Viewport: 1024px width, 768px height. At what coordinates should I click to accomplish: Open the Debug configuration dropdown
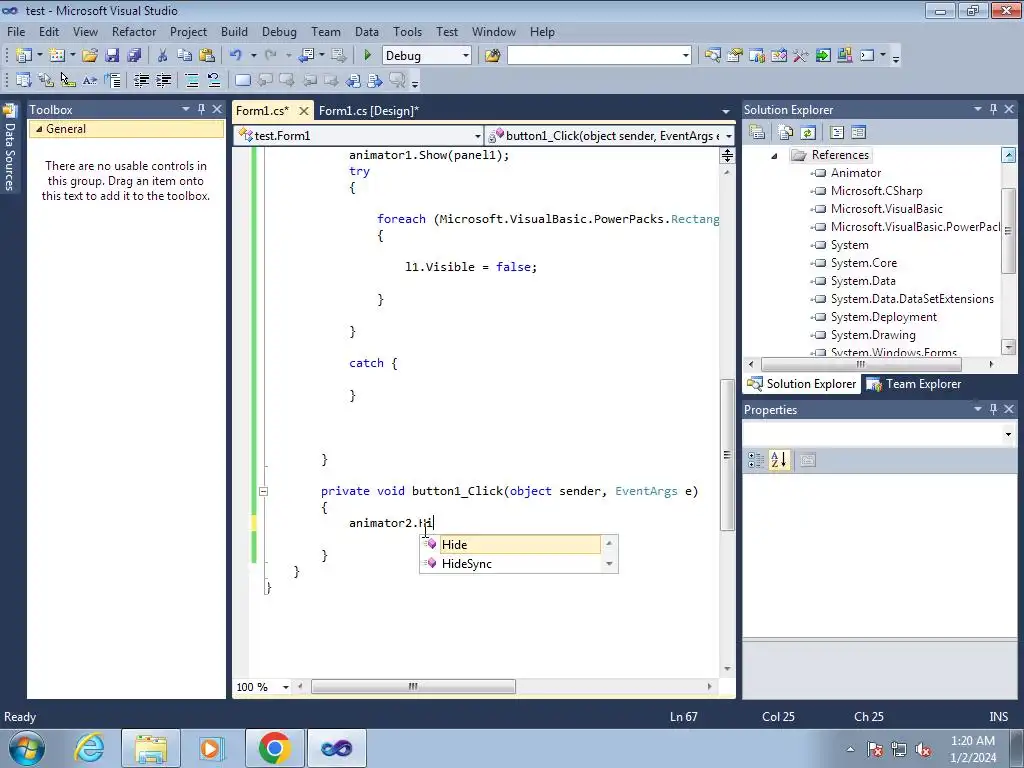tap(466, 56)
